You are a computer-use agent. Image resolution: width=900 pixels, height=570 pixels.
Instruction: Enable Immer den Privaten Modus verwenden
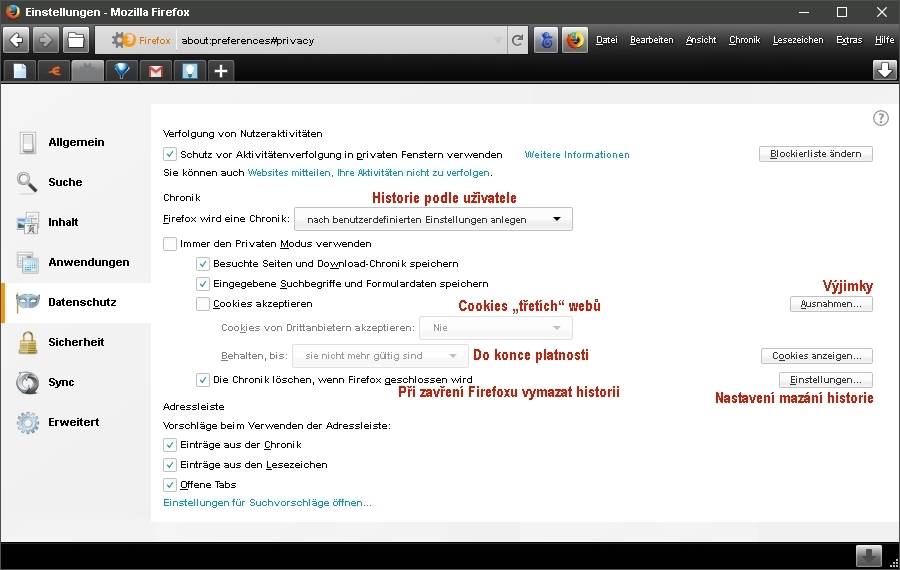click(169, 243)
